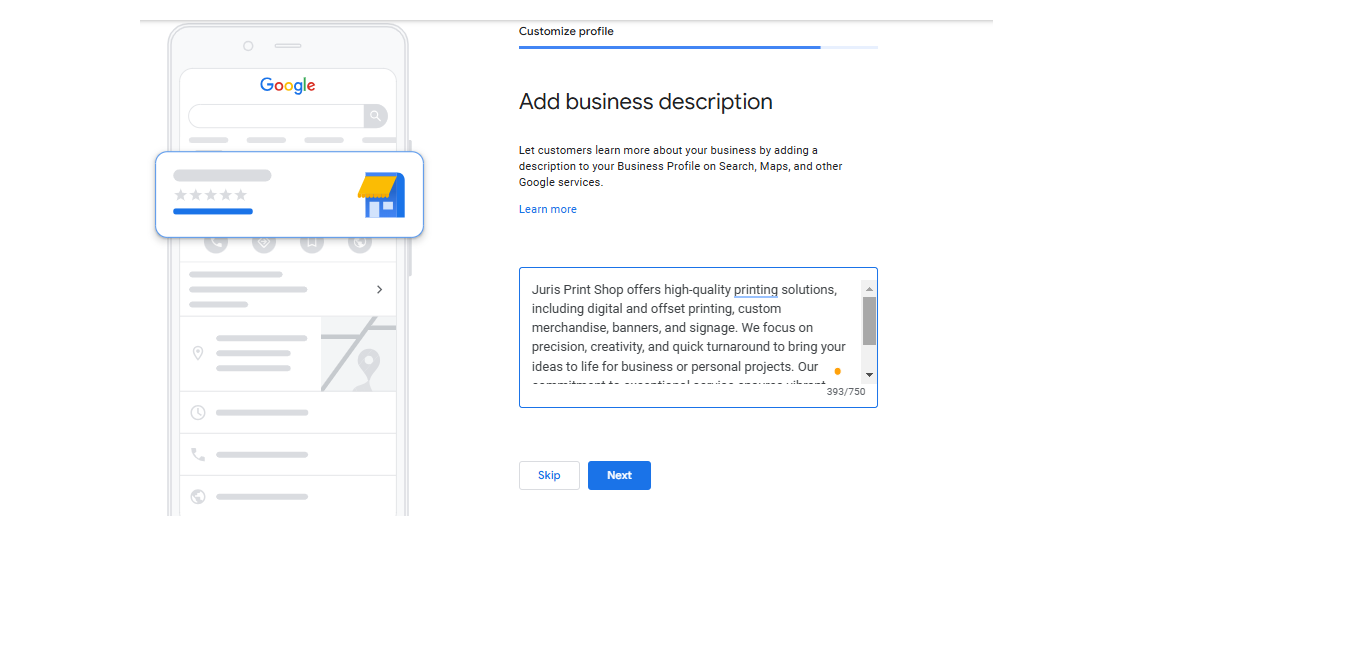Click the Add business description heading
The height and width of the screenshot is (670, 1357).
646,102
